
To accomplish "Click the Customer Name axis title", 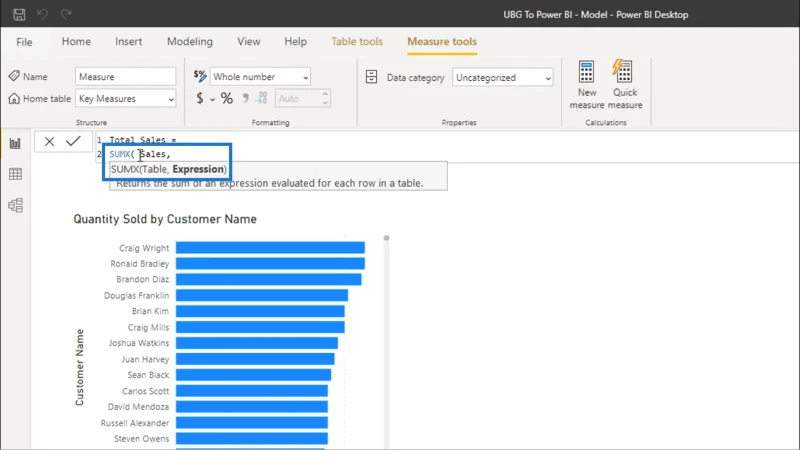I will [x=80, y=367].
